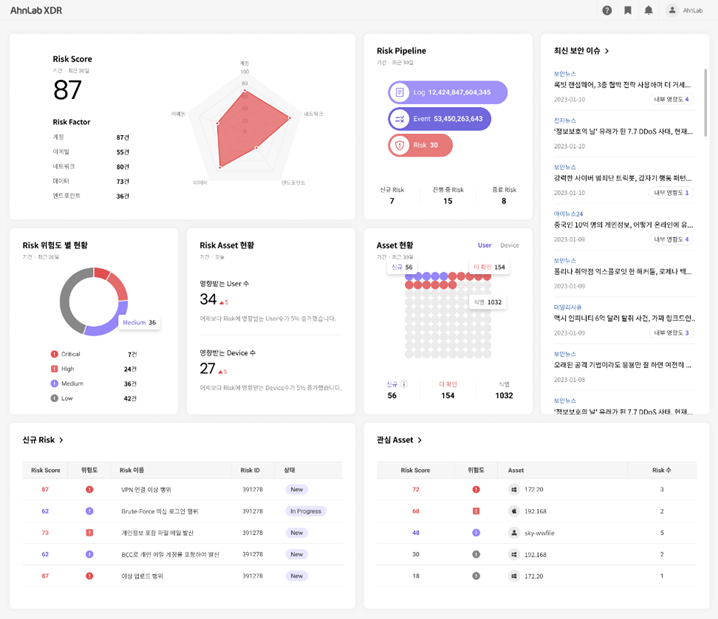Screen dimensions: 718x619
Task: Click severity icon of 개인정보 포함 파일 row
Action: [89, 532]
